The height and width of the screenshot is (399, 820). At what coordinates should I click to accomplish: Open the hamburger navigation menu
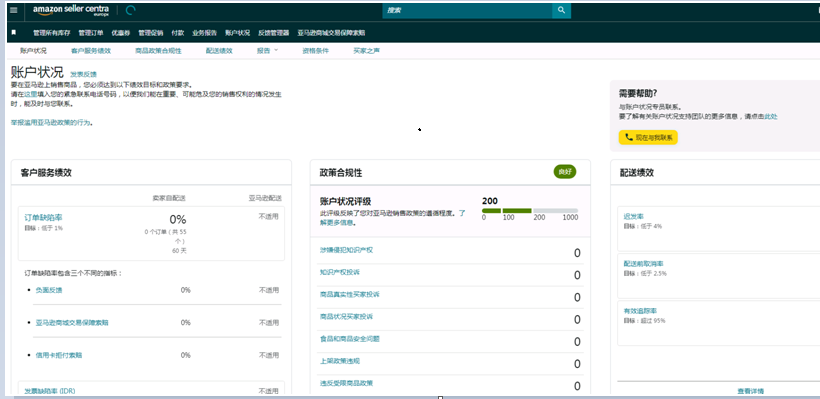(14, 10)
